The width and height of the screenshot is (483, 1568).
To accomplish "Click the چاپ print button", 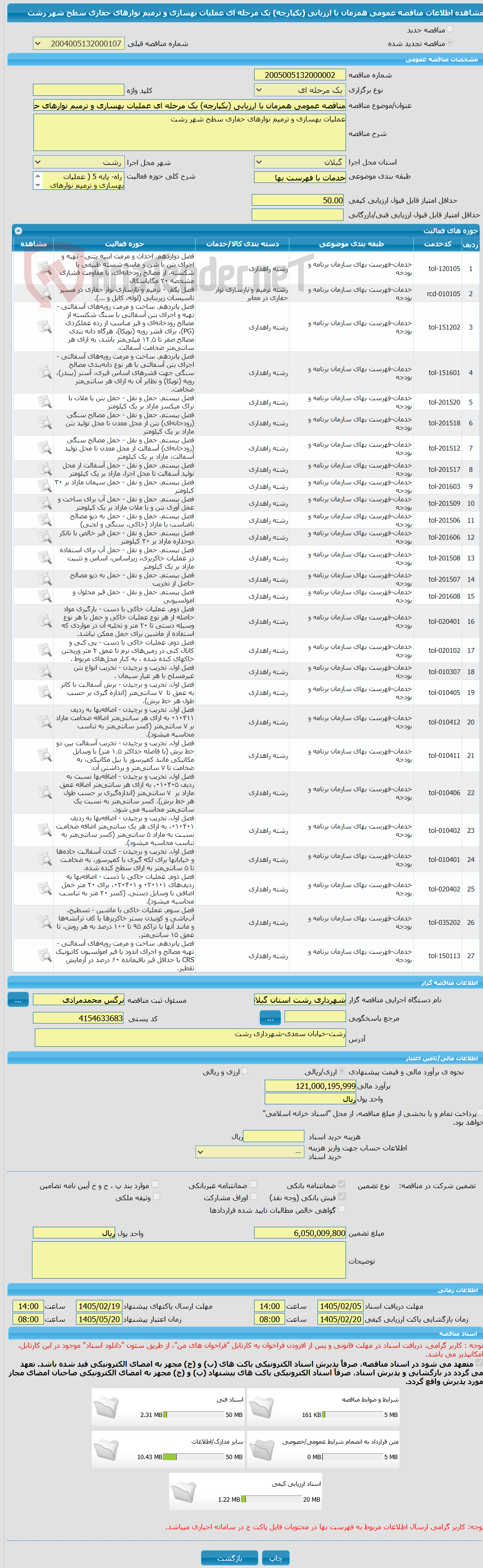I will pos(275,1558).
